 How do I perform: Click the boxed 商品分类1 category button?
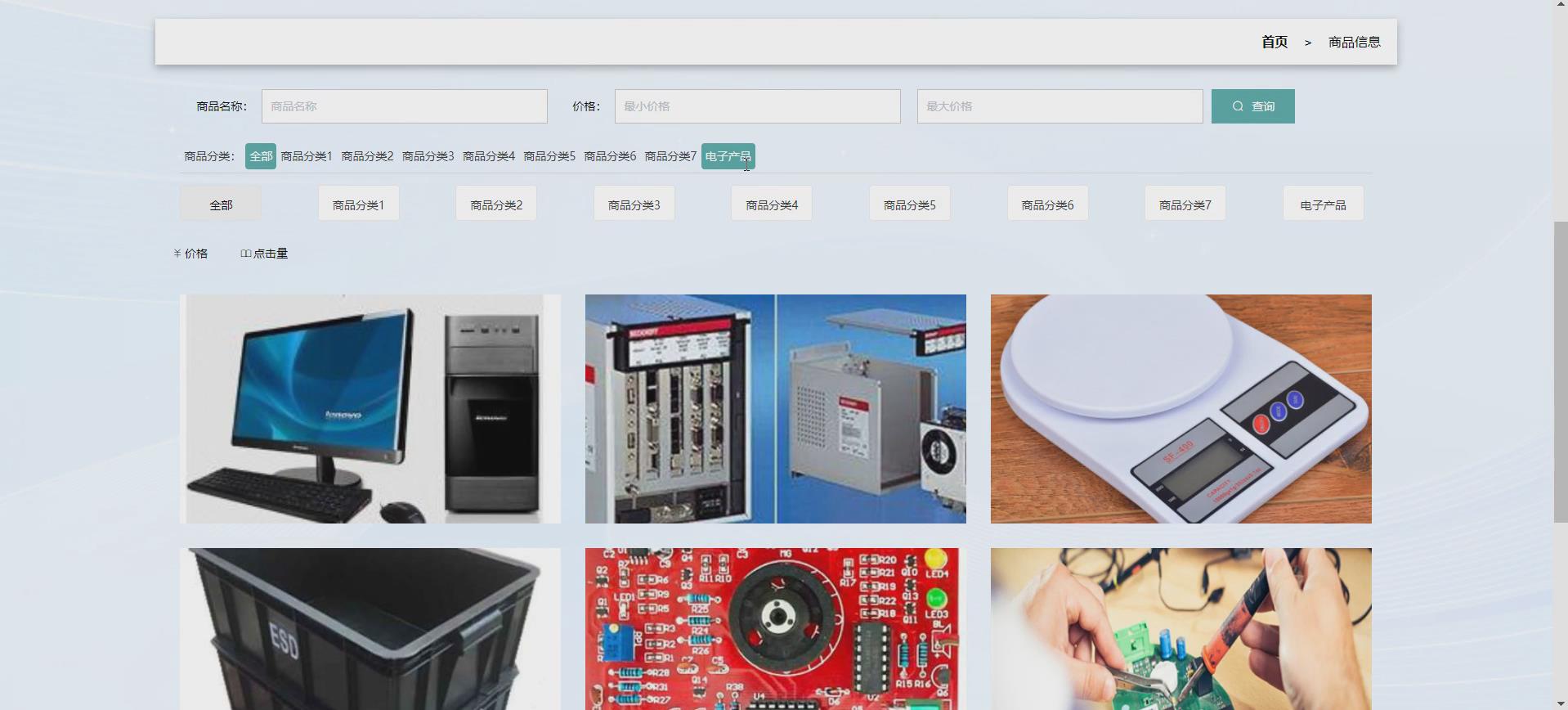pos(359,204)
